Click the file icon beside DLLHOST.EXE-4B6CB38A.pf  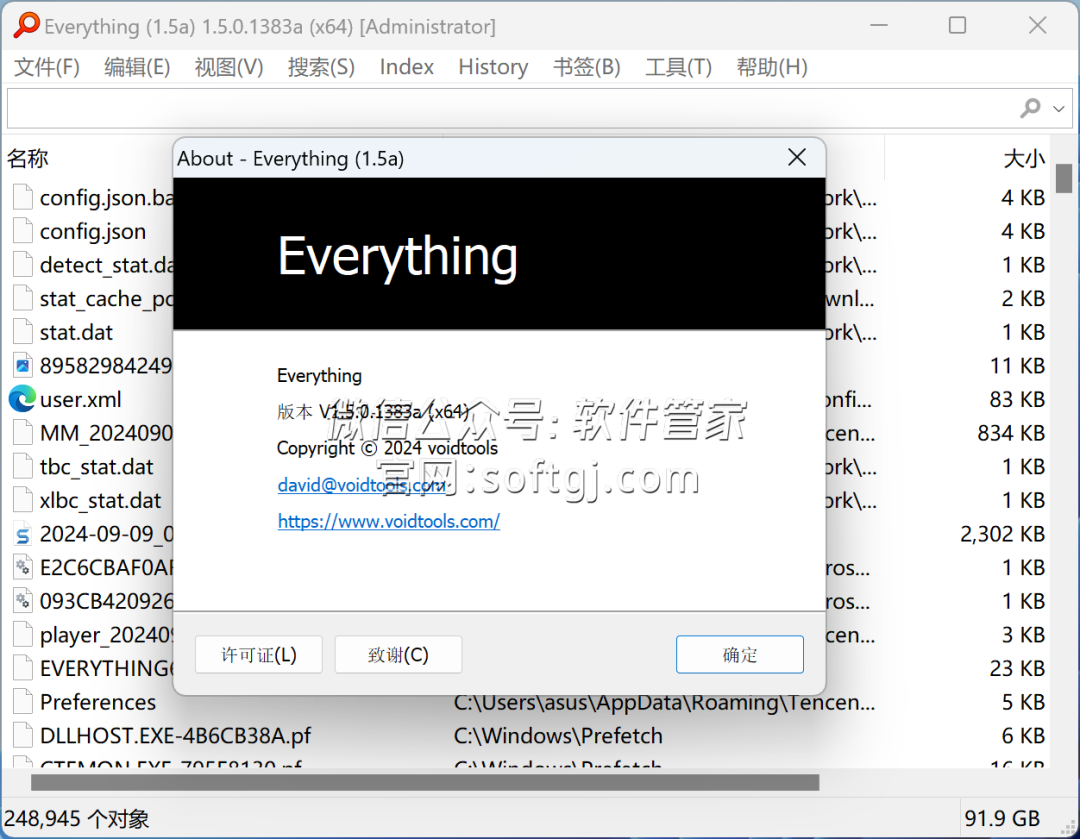coord(23,736)
